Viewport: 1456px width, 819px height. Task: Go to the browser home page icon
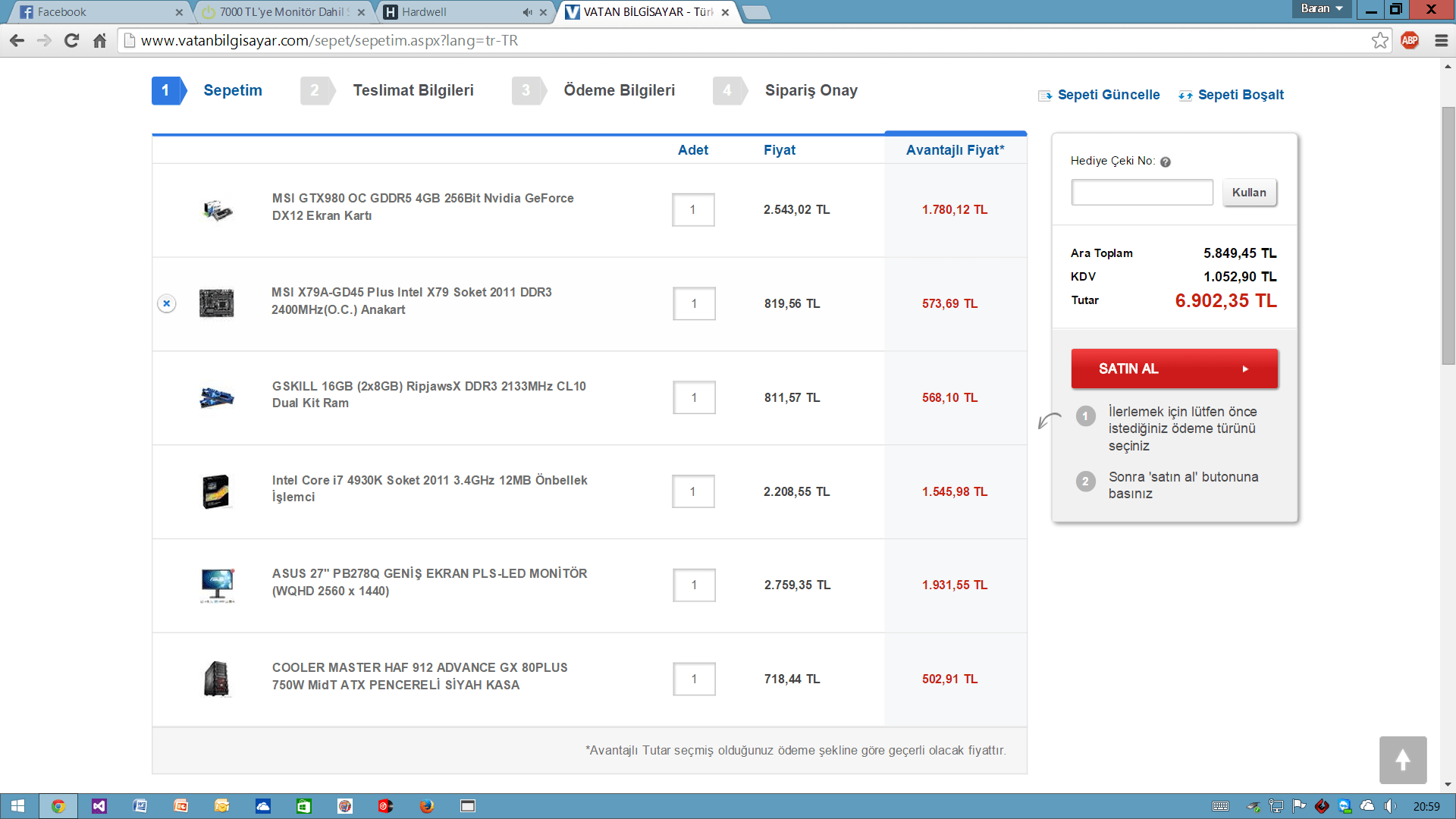(99, 41)
